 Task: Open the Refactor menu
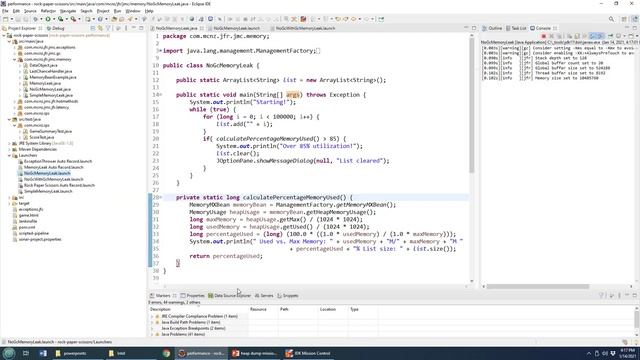(x=48, y=11)
